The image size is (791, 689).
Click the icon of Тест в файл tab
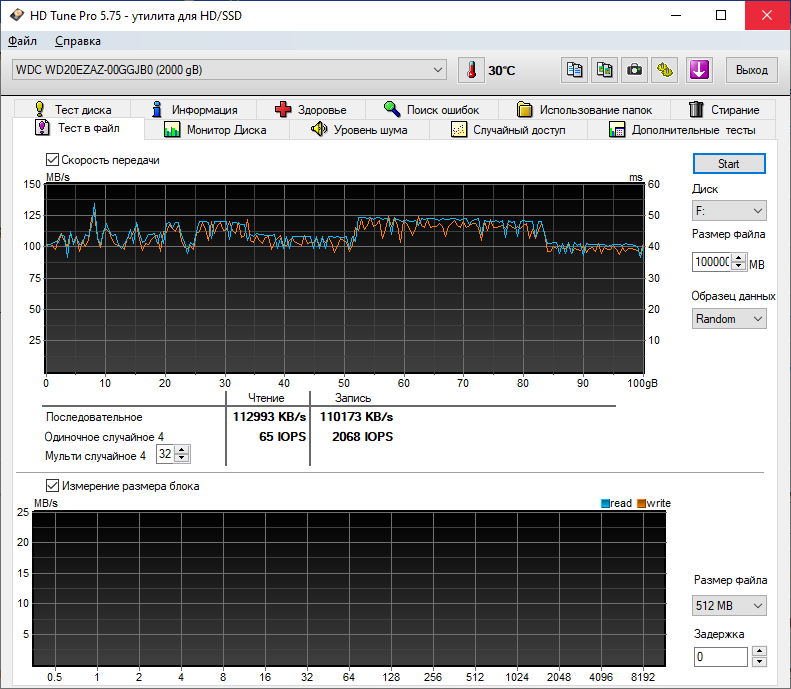(42, 128)
